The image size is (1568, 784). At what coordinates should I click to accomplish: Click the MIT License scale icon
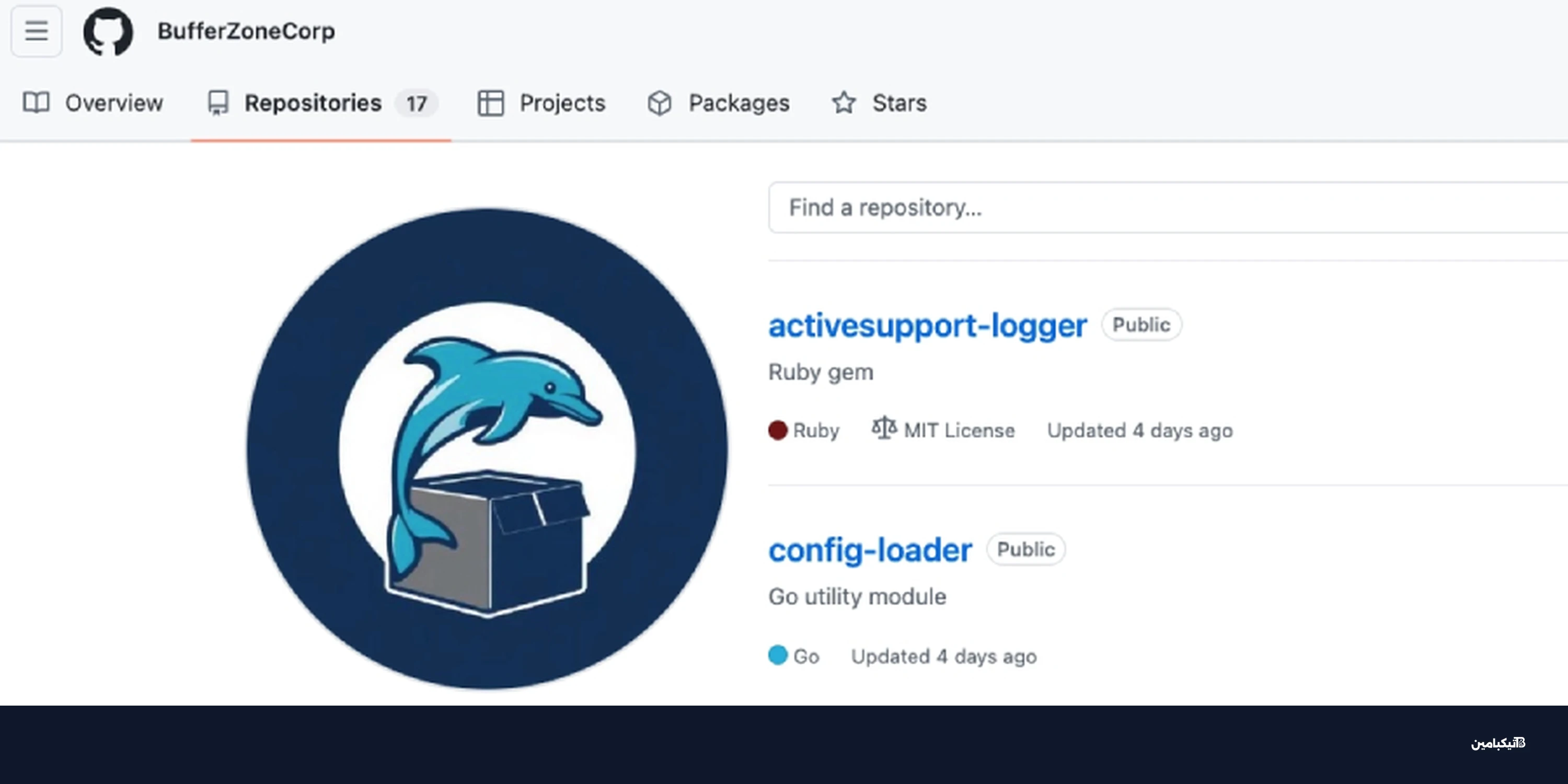coord(884,428)
